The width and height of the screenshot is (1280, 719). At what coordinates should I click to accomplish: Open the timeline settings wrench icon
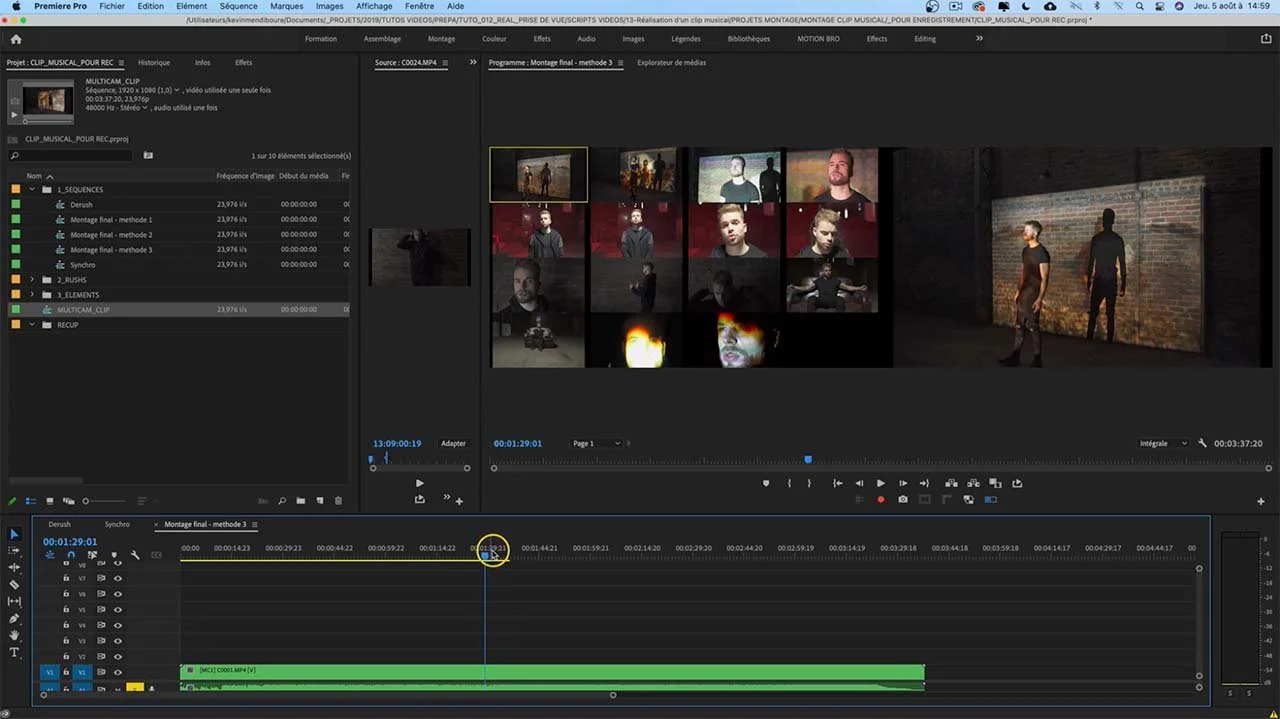click(x=135, y=556)
